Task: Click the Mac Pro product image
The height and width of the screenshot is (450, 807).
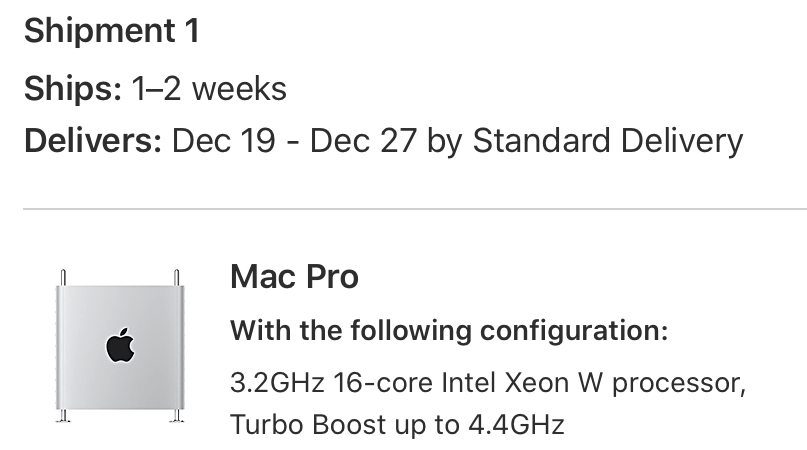Action: click(120, 346)
